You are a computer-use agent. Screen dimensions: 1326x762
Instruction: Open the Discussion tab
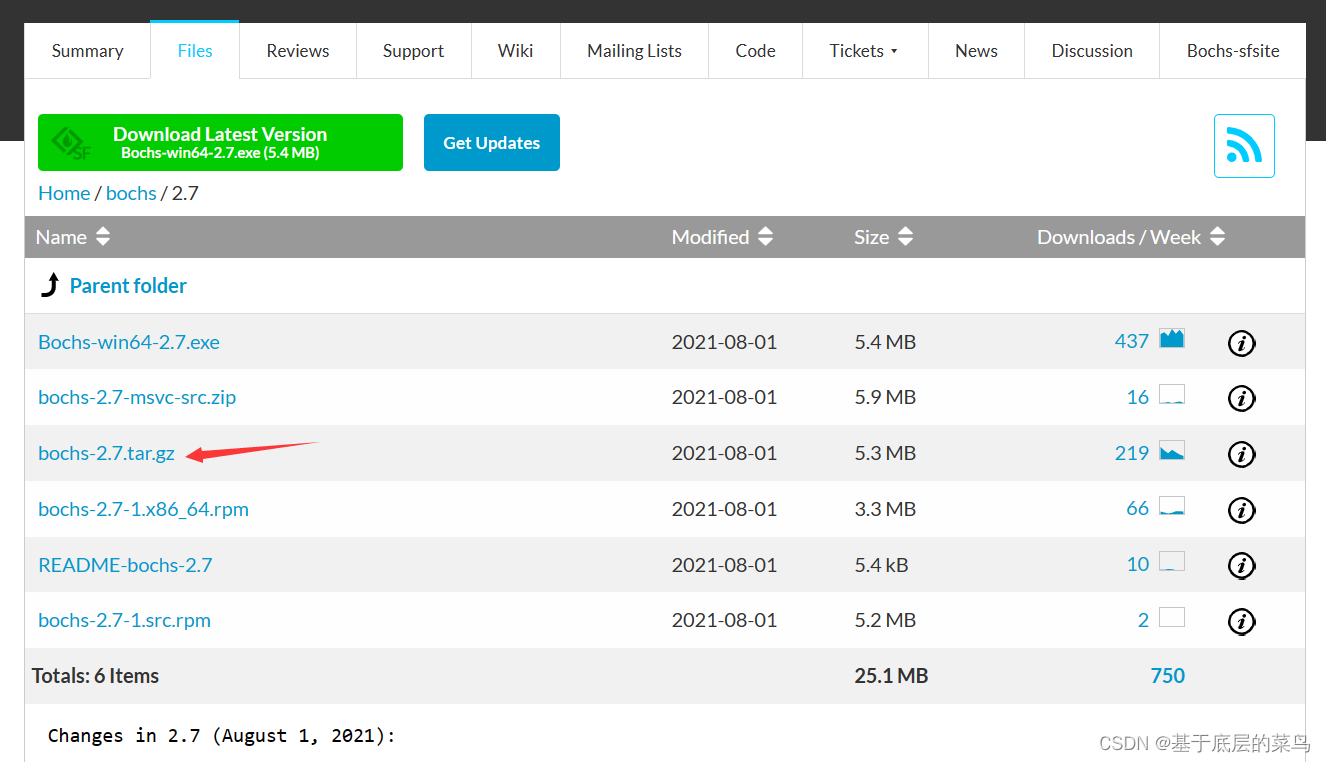[1092, 51]
